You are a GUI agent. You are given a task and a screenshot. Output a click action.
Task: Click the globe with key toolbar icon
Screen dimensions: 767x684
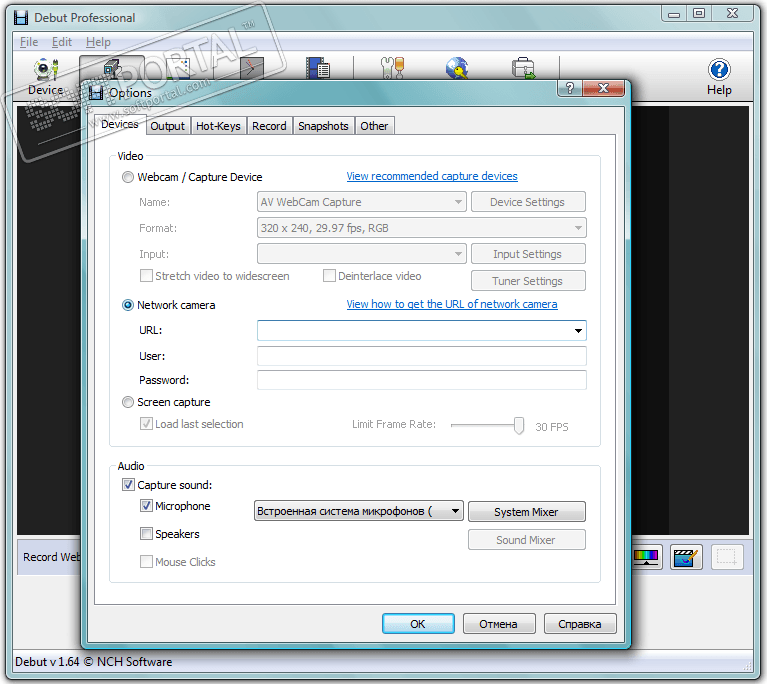click(457, 68)
